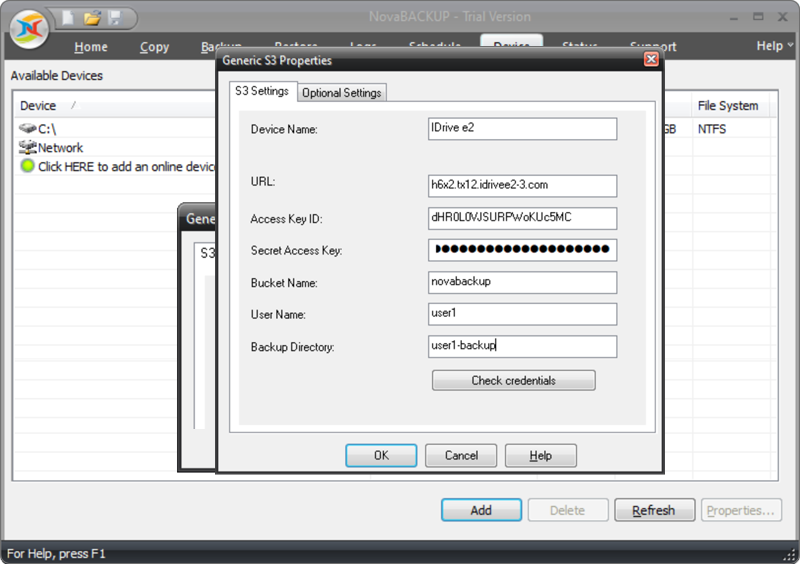800x564 pixels.
Task: Close the Generic S3 Properties dialog
Action: (651, 59)
